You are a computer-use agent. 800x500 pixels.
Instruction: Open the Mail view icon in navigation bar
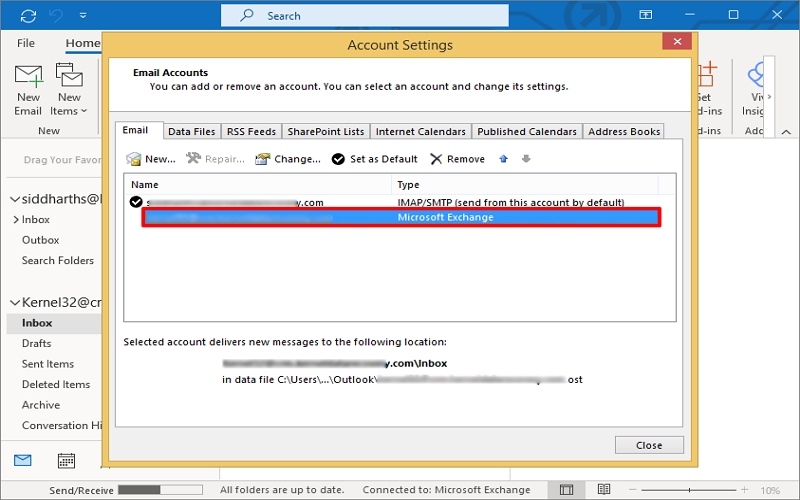pyautogui.click(x=22, y=461)
